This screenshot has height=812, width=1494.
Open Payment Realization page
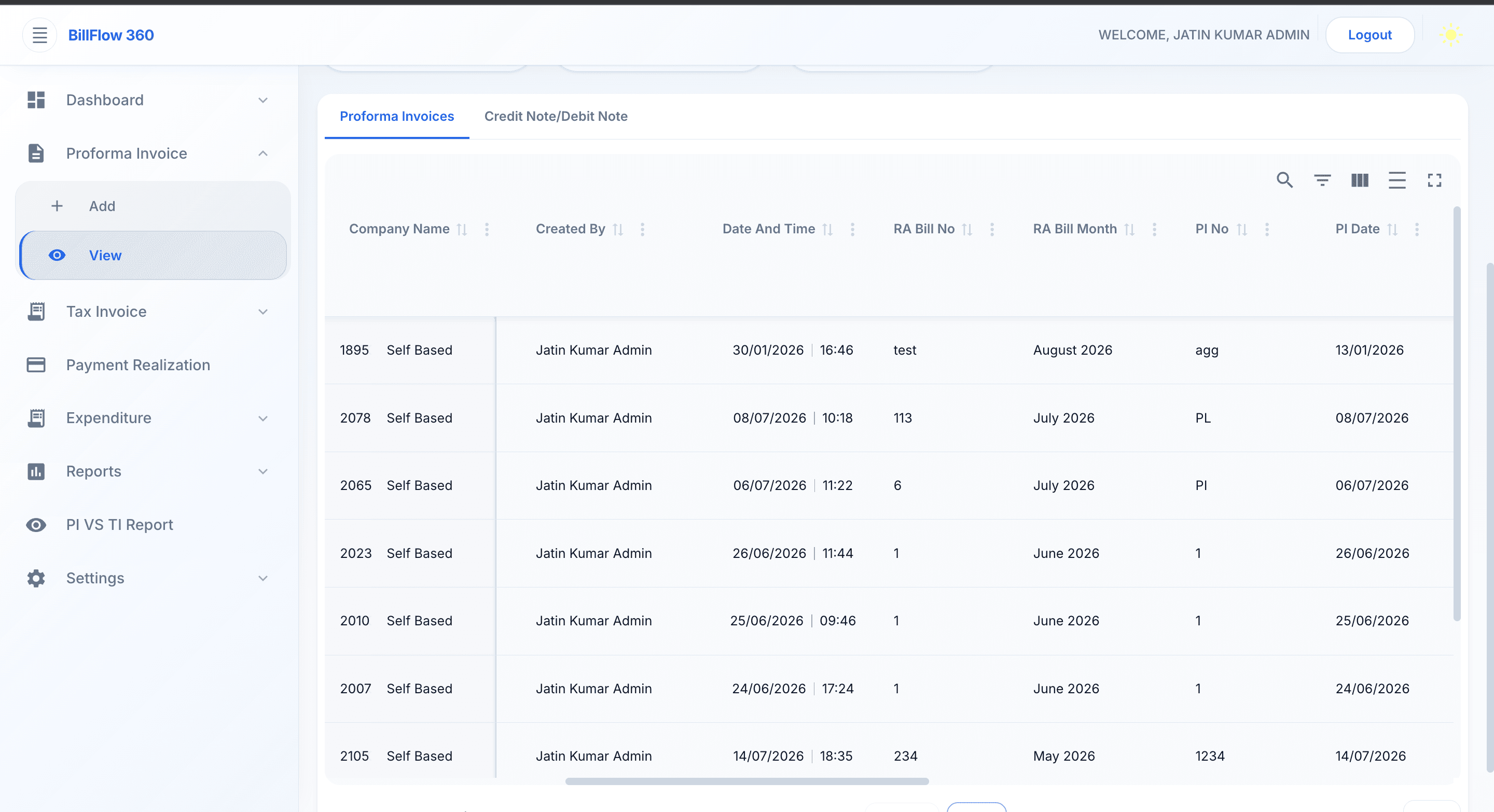click(x=138, y=365)
